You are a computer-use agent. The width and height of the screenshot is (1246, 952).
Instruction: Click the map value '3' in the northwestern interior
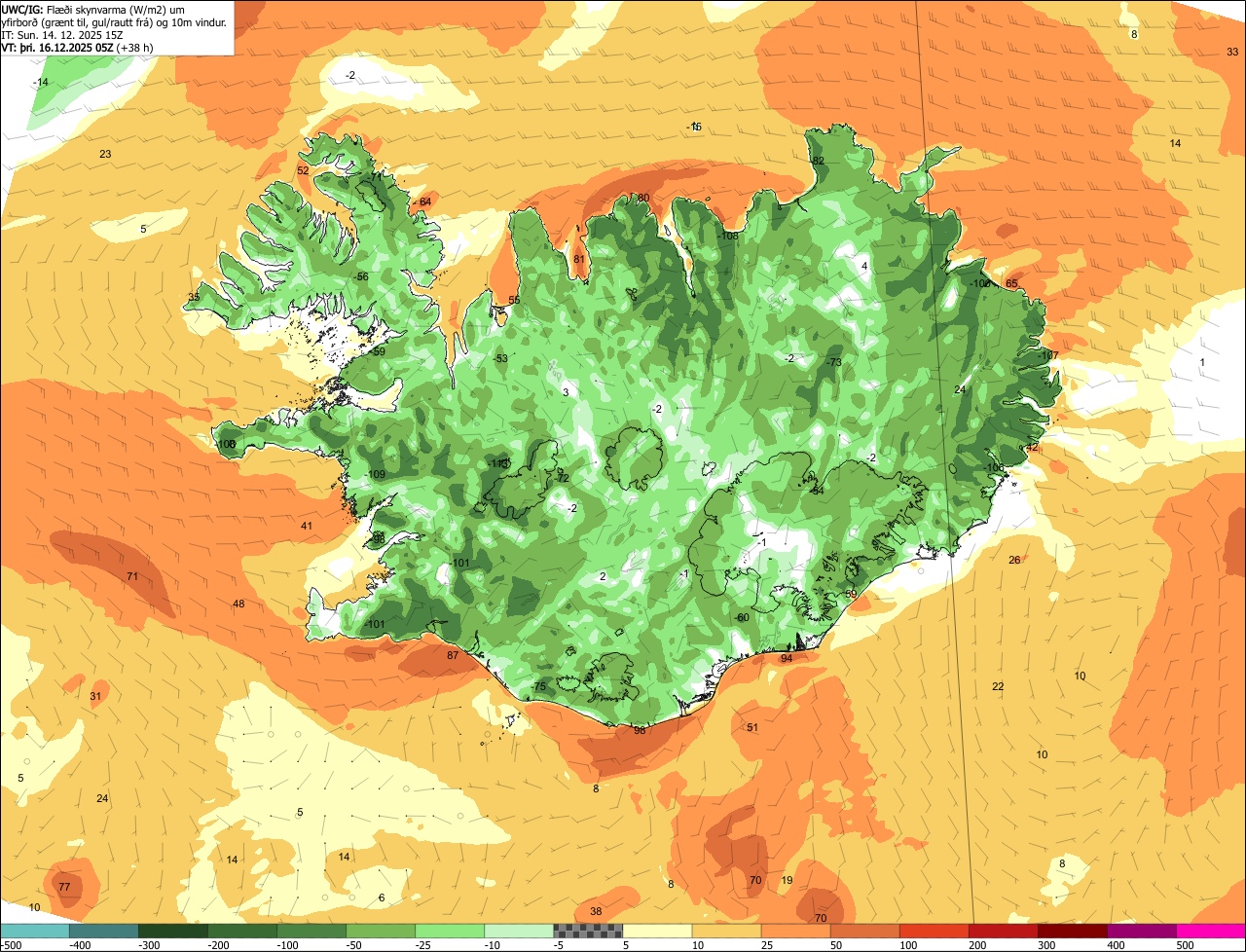coord(566,393)
